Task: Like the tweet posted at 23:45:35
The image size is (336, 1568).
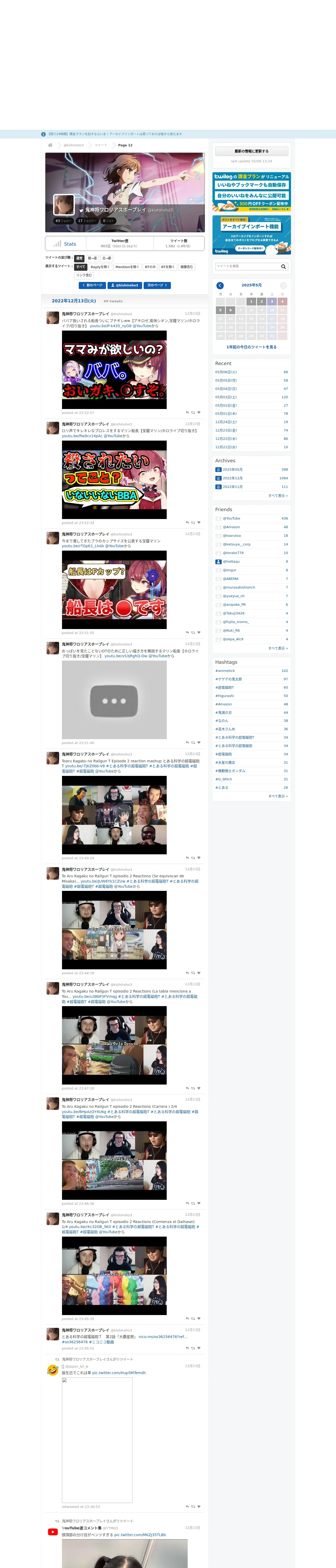Action: (x=199, y=1318)
